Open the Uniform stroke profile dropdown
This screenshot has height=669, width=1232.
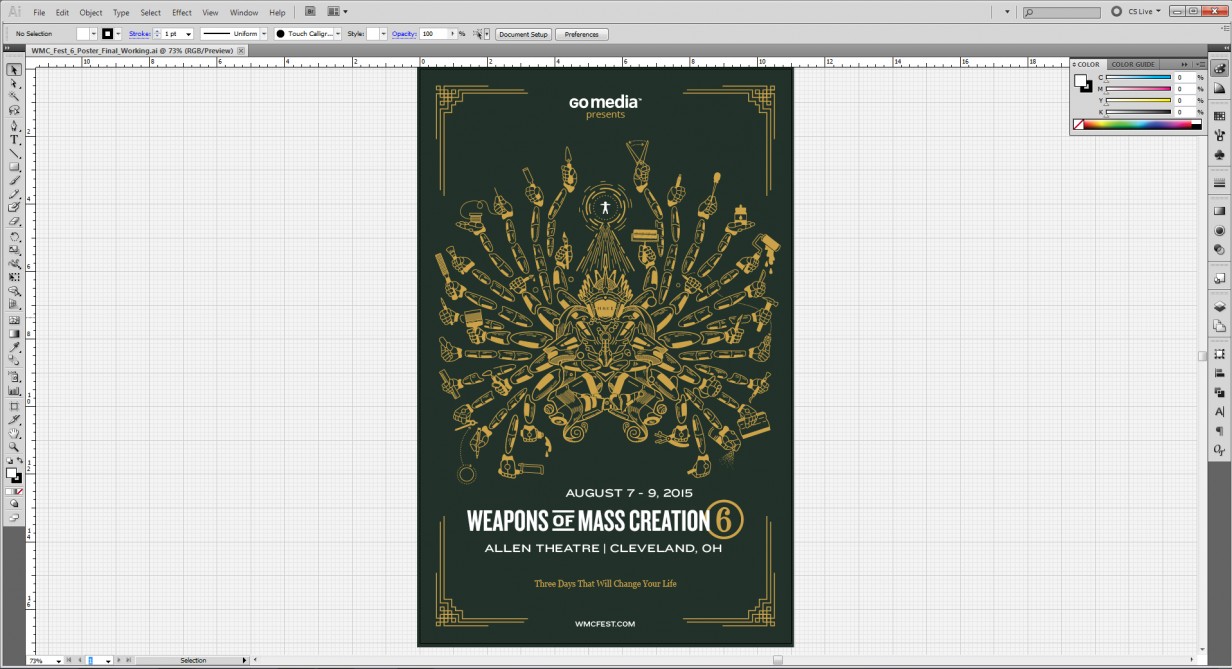point(263,33)
